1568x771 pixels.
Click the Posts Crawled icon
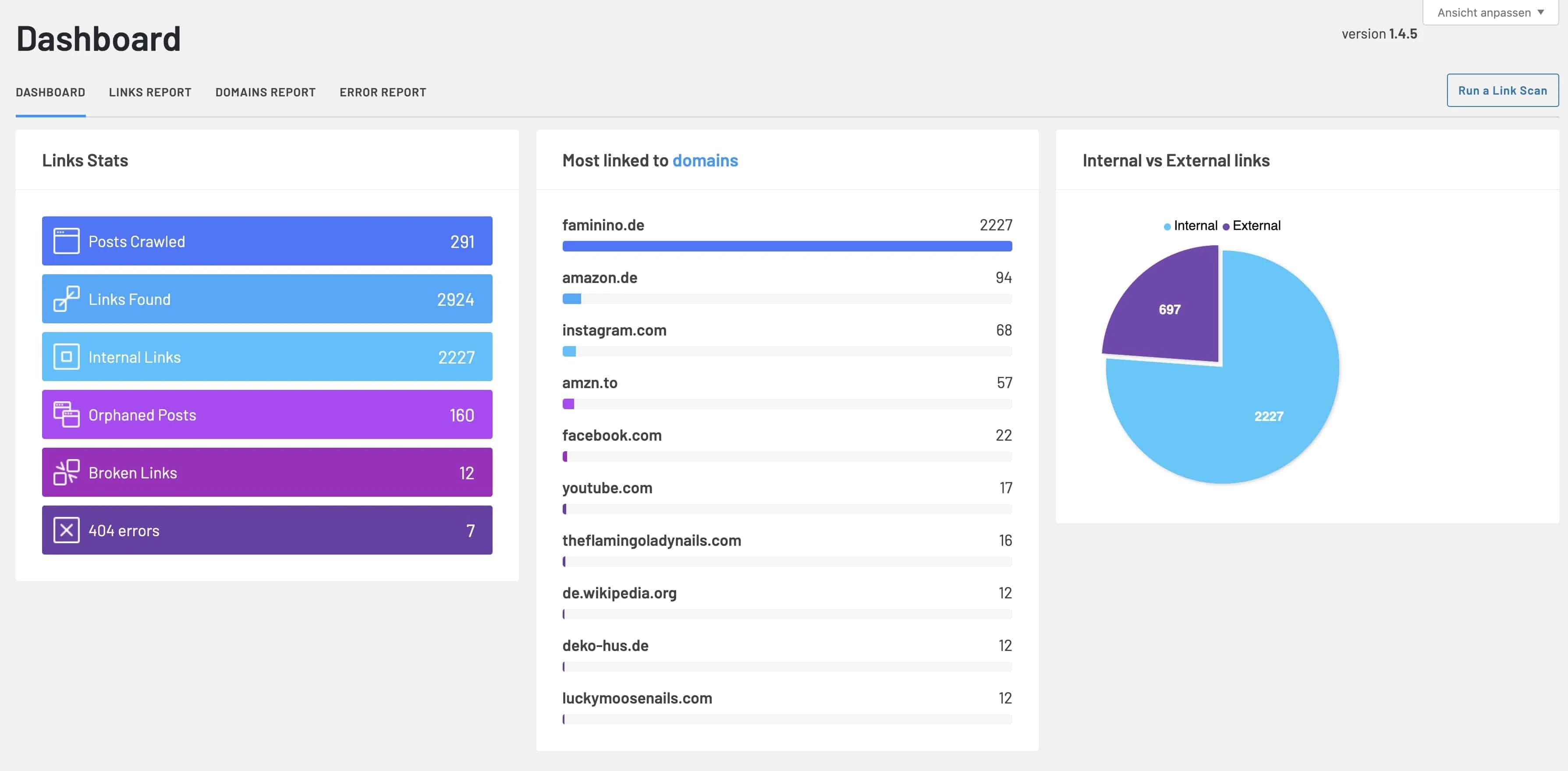66,240
